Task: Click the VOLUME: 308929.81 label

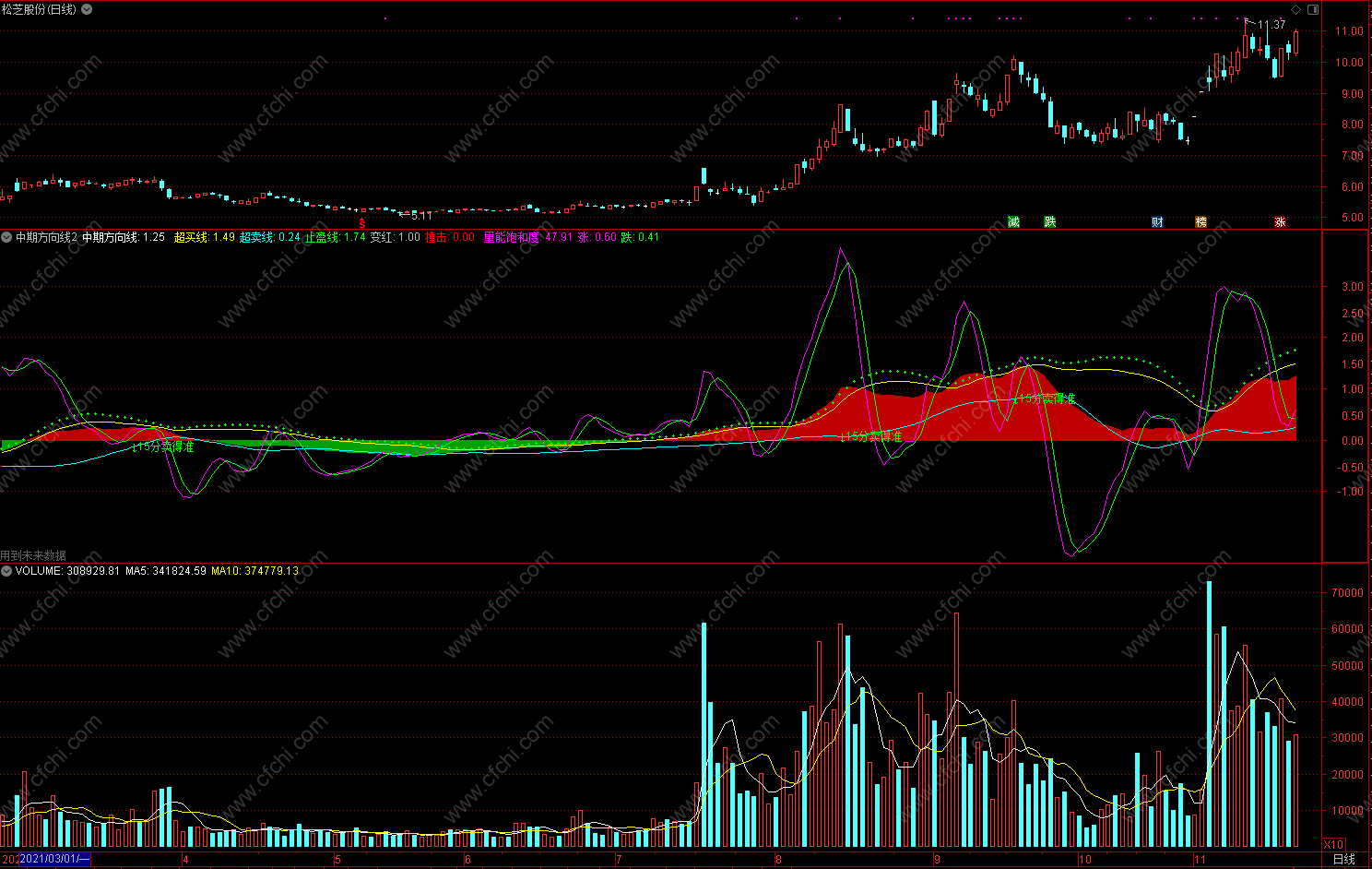Action: coord(67,571)
